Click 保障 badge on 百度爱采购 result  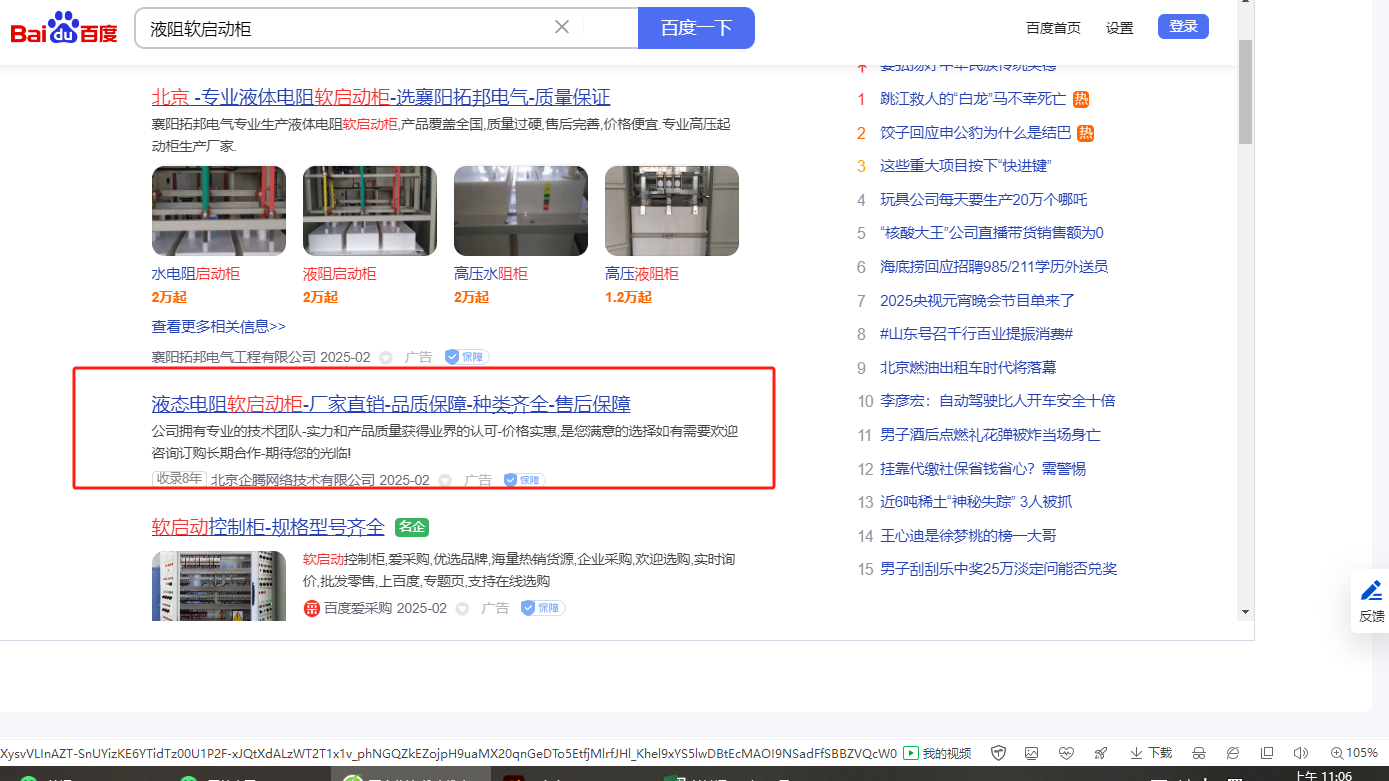click(543, 608)
